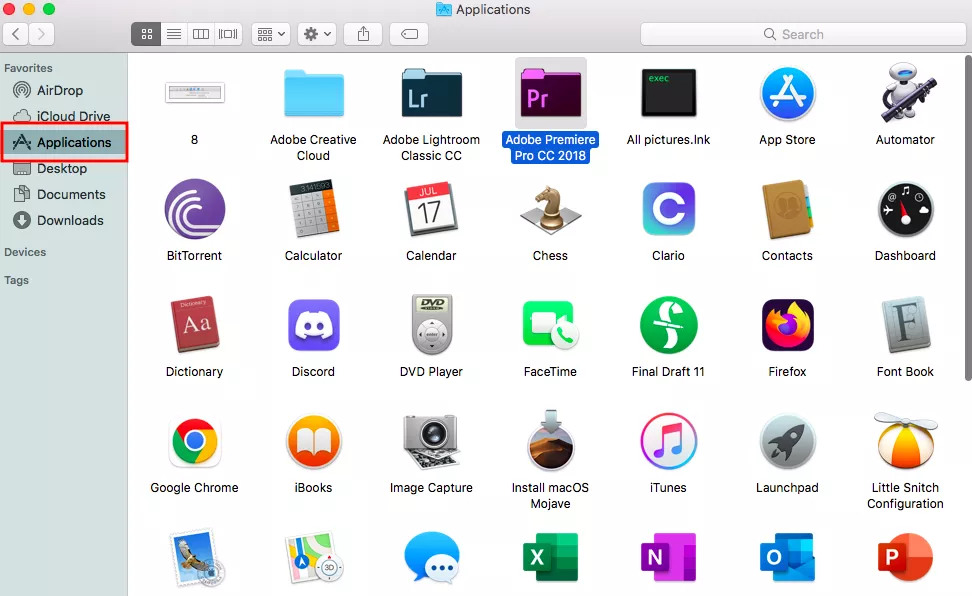This screenshot has width=972, height=596.
Task: Select Little Snitch Configuration icon
Action: point(906,441)
